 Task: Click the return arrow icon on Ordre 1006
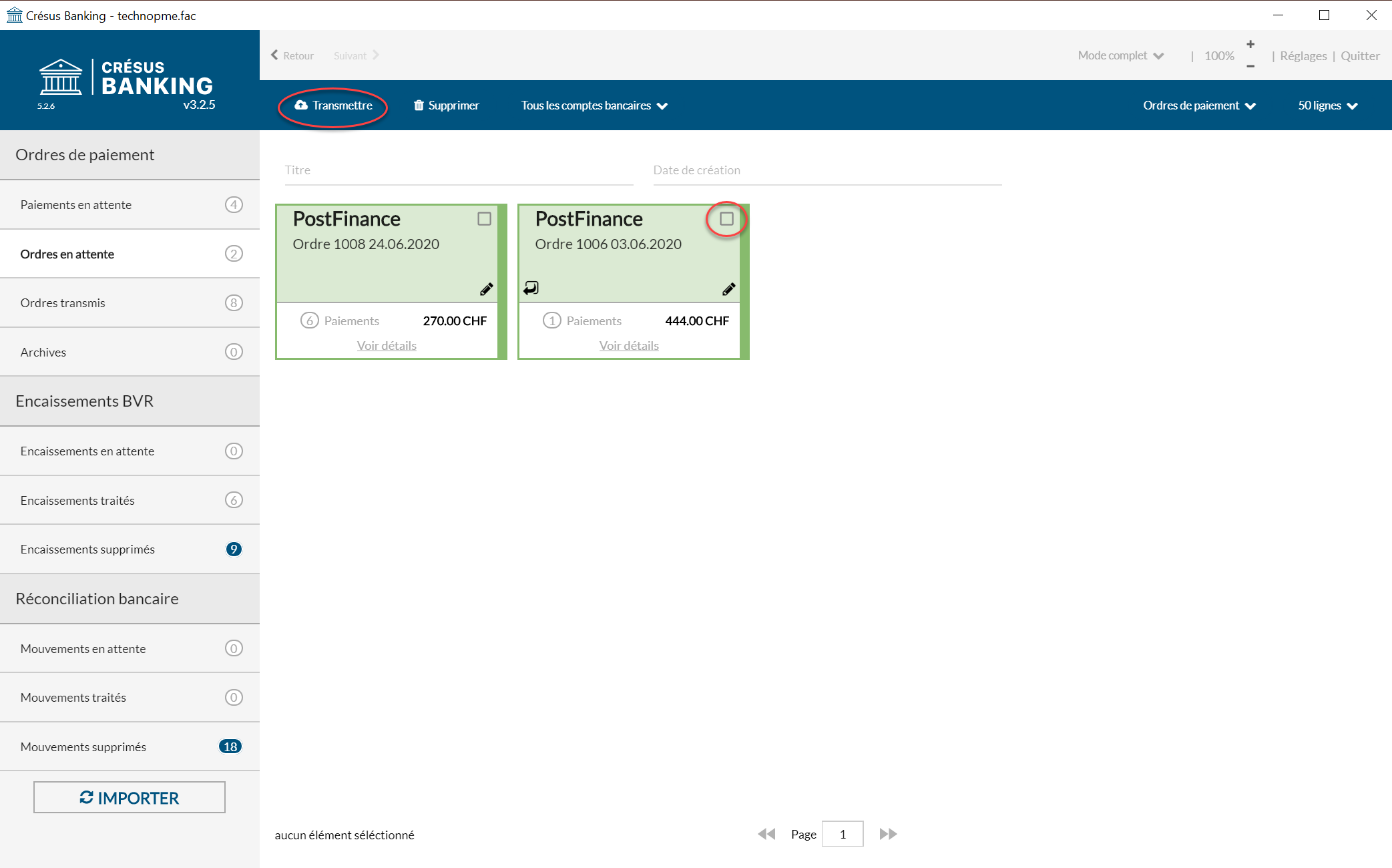pos(531,288)
